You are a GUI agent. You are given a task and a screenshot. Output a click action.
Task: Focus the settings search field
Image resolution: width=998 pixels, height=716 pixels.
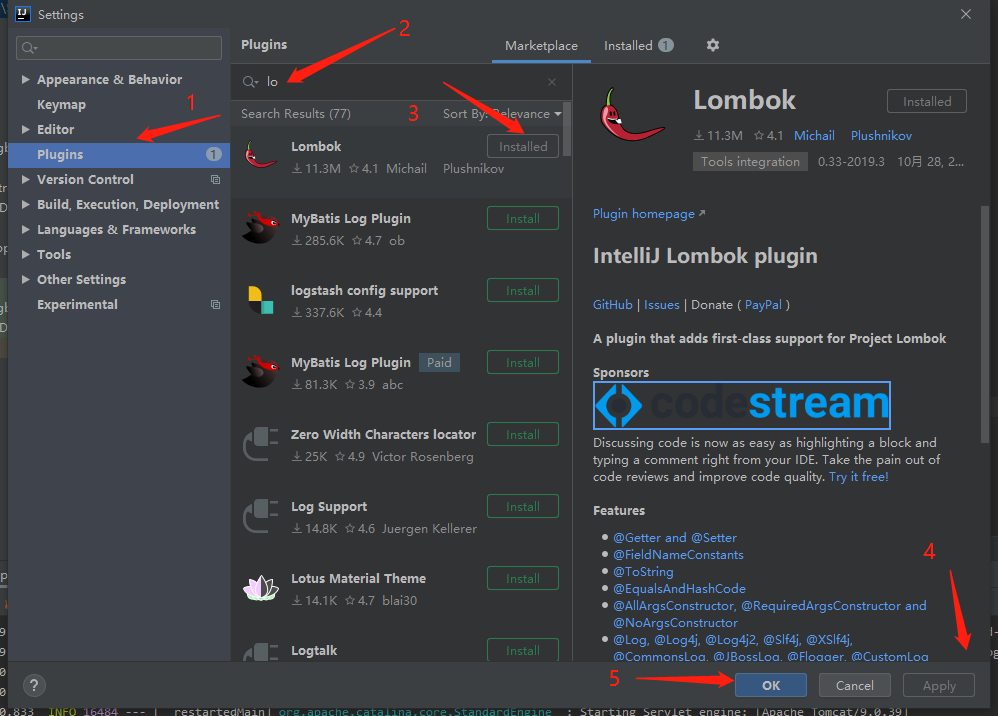(x=119, y=48)
